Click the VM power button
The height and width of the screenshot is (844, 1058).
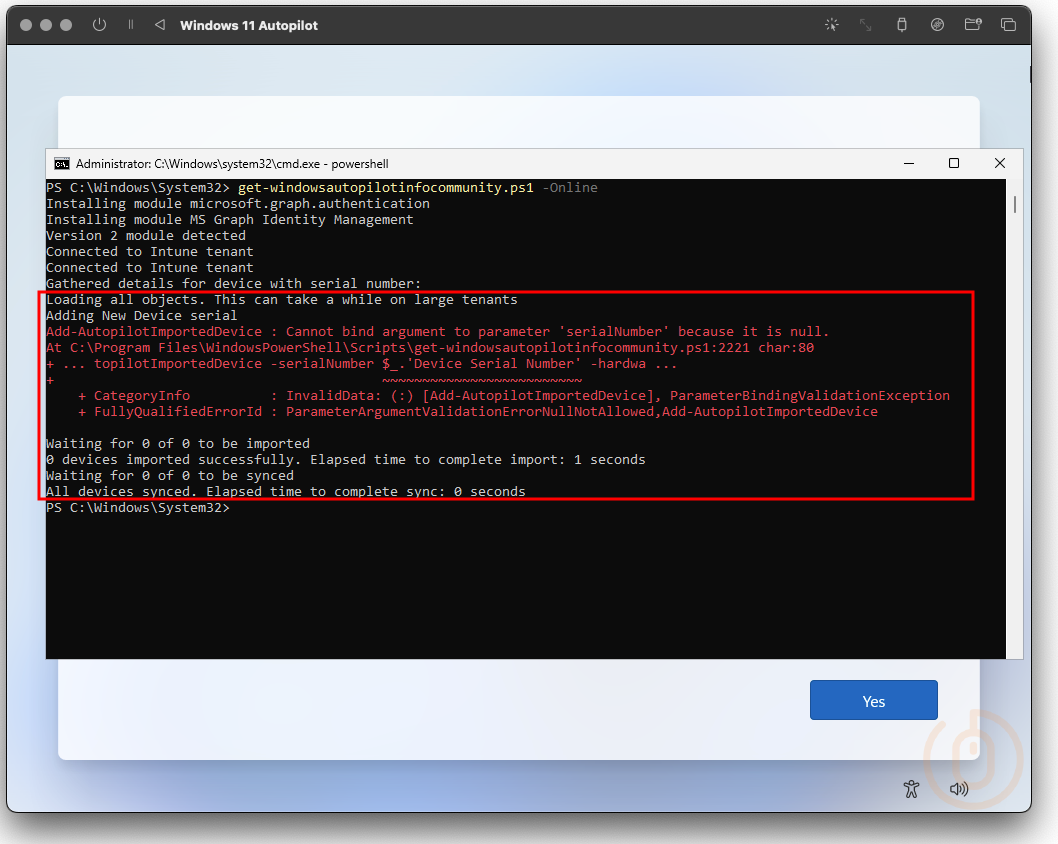(99, 24)
